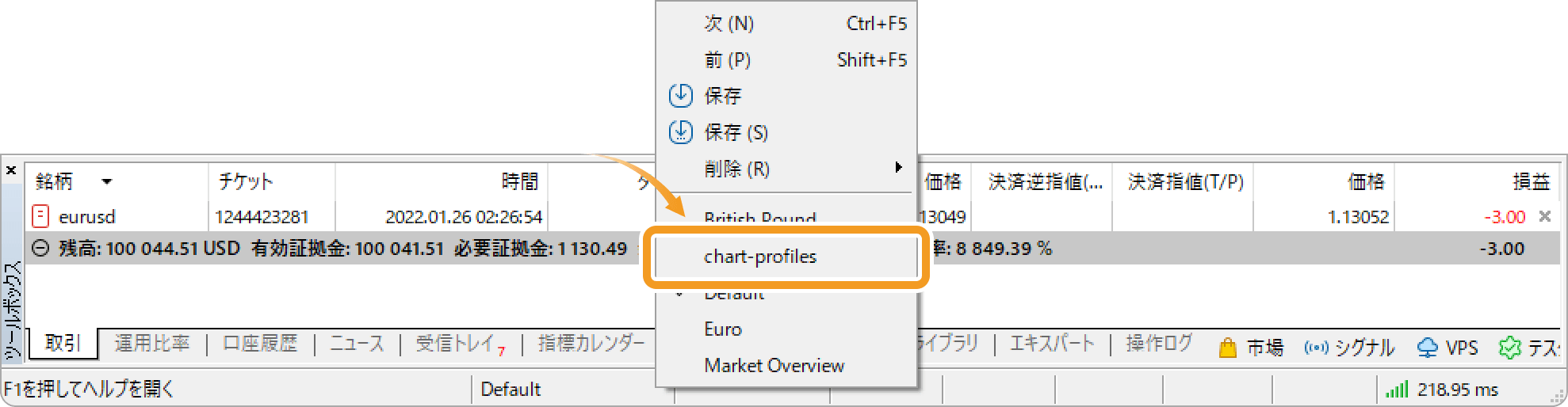Open the エキスパート tab
1568x407 pixels.
1052,344
